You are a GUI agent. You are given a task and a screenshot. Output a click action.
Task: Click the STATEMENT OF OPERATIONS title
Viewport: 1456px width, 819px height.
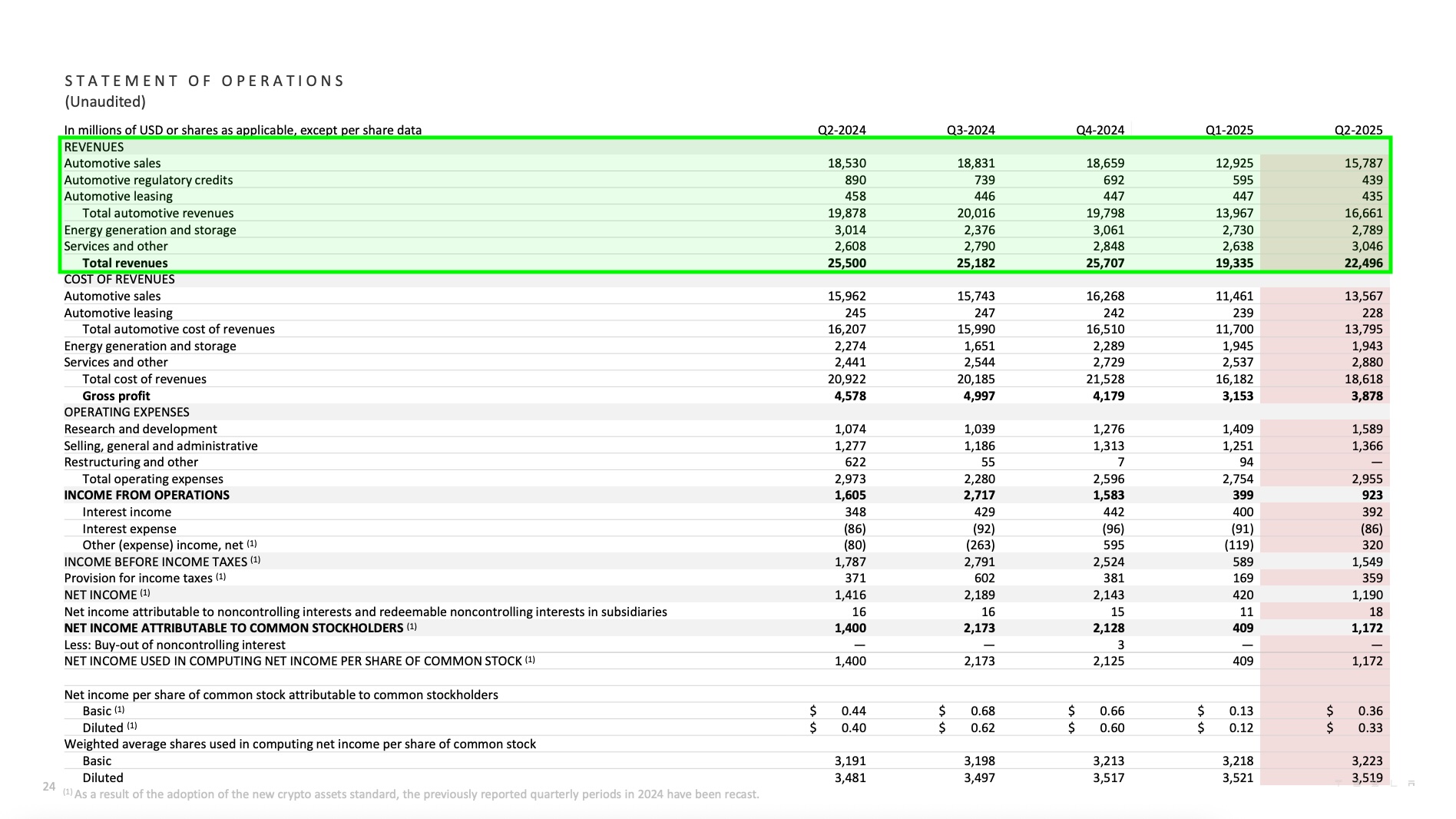[x=204, y=80]
